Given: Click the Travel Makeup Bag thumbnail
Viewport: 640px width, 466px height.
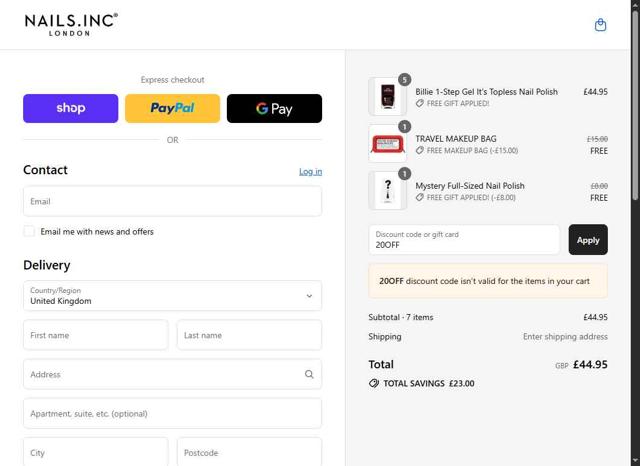Looking at the screenshot, I should tap(387, 143).
